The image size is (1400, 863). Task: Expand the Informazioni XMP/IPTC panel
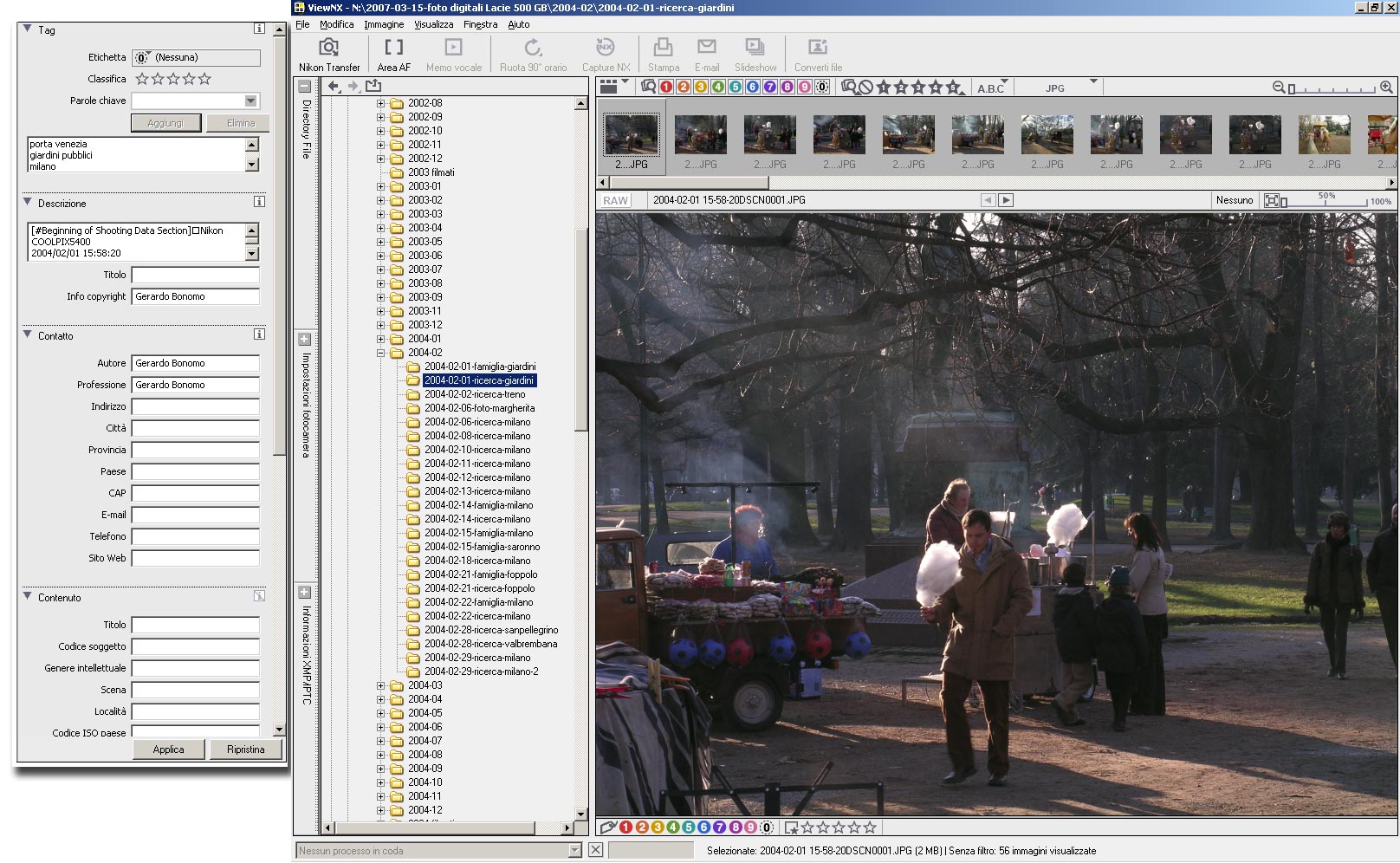[x=305, y=592]
